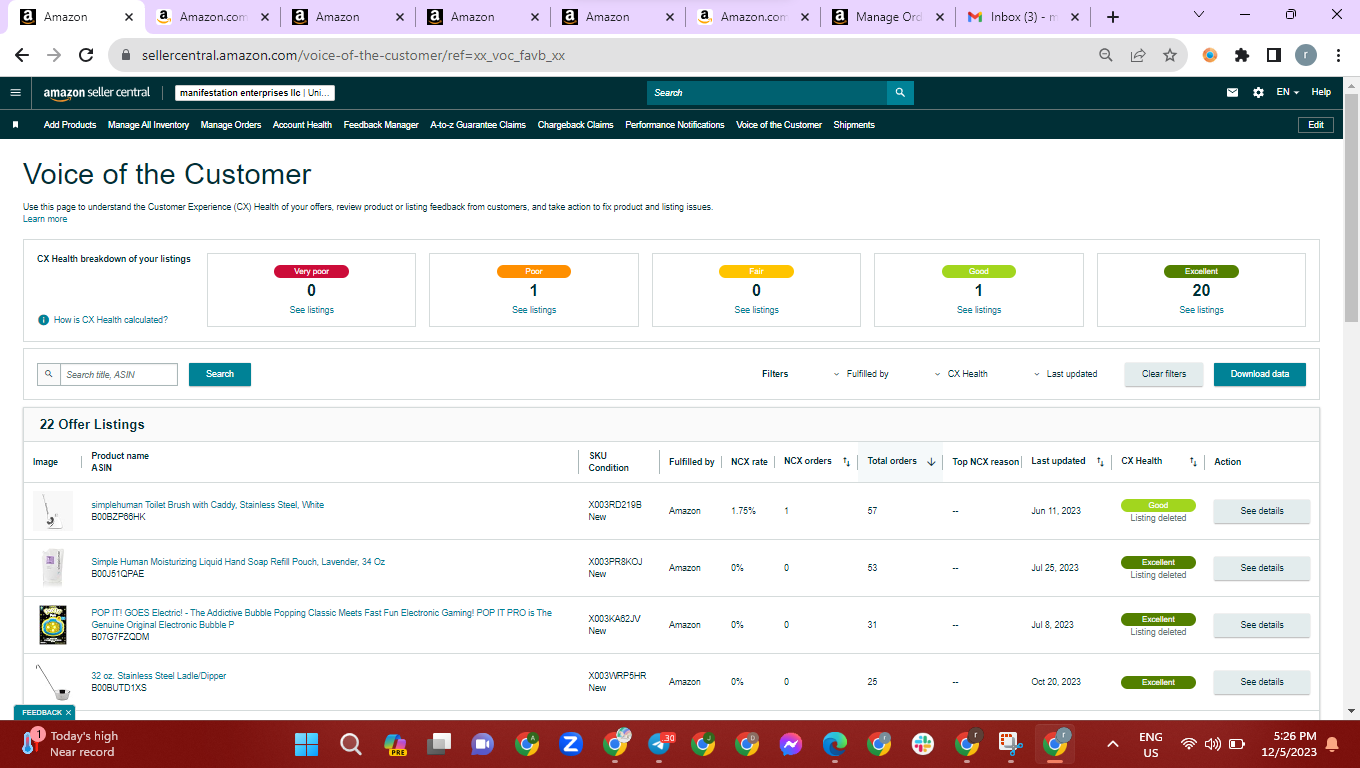Go to Performance Notifications
This screenshot has width=1360, height=768.
pyautogui.click(x=675, y=125)
